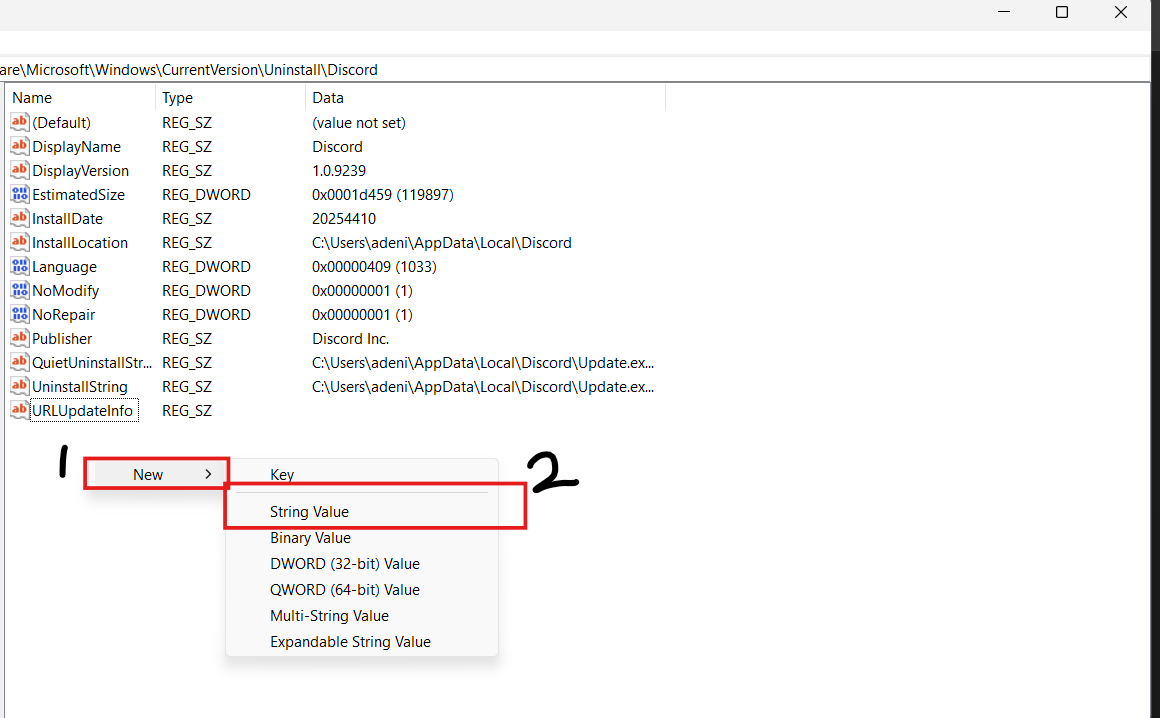
Task: Click REG_SZ type in the URLUpdateInfo row
Action: (187, 410)
